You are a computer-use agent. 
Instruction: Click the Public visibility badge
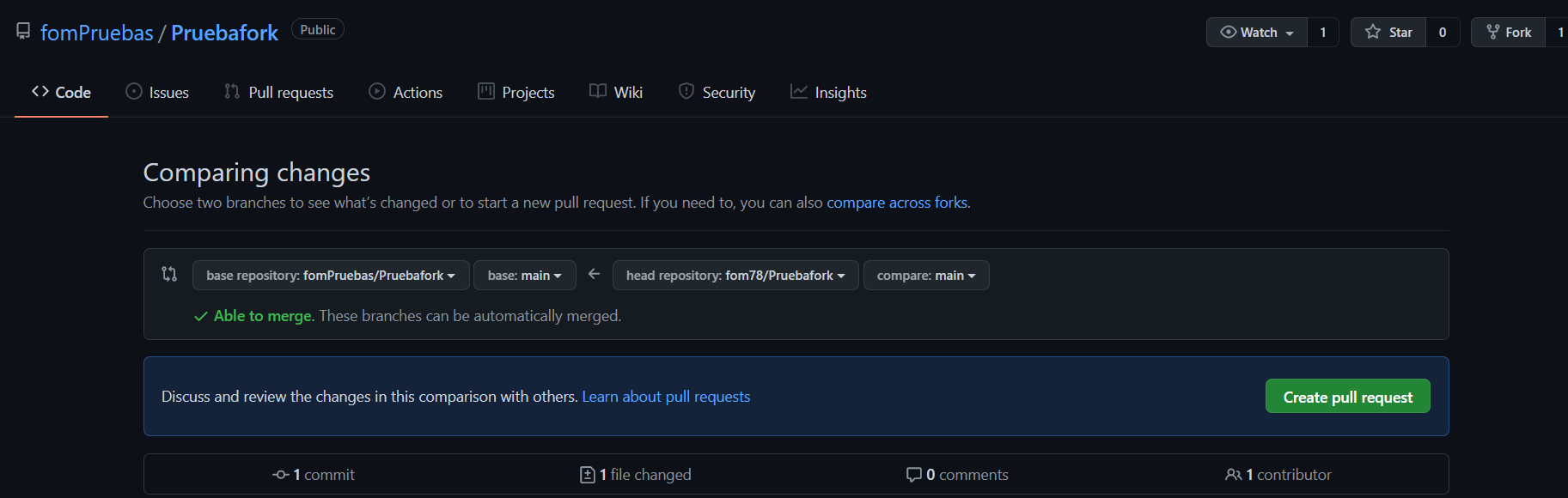pyautogui.click(x=318, y=29)
